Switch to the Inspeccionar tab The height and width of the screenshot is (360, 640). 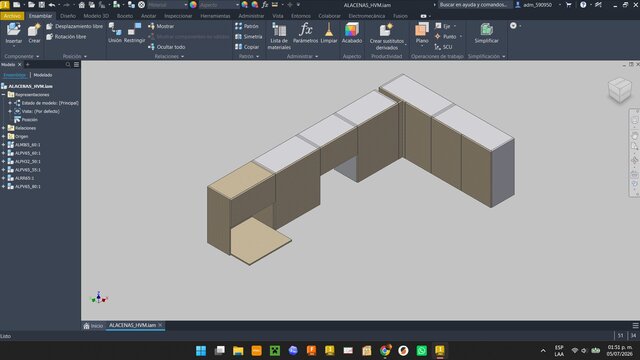click(x=178, y=16)
